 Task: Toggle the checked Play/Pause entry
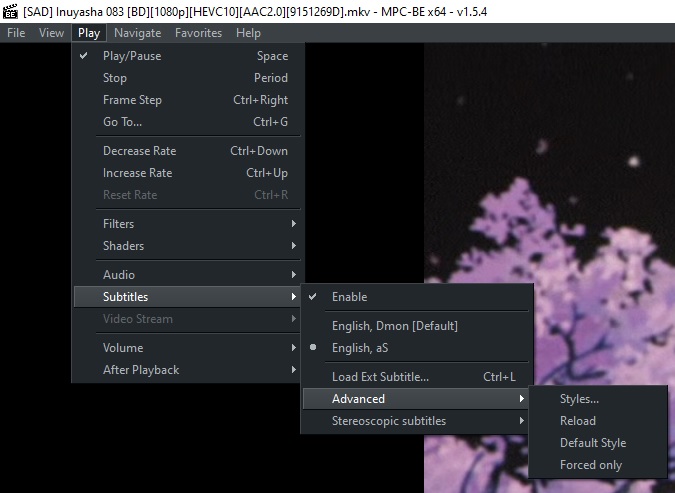pyautogui.click(x=187, y=56)
